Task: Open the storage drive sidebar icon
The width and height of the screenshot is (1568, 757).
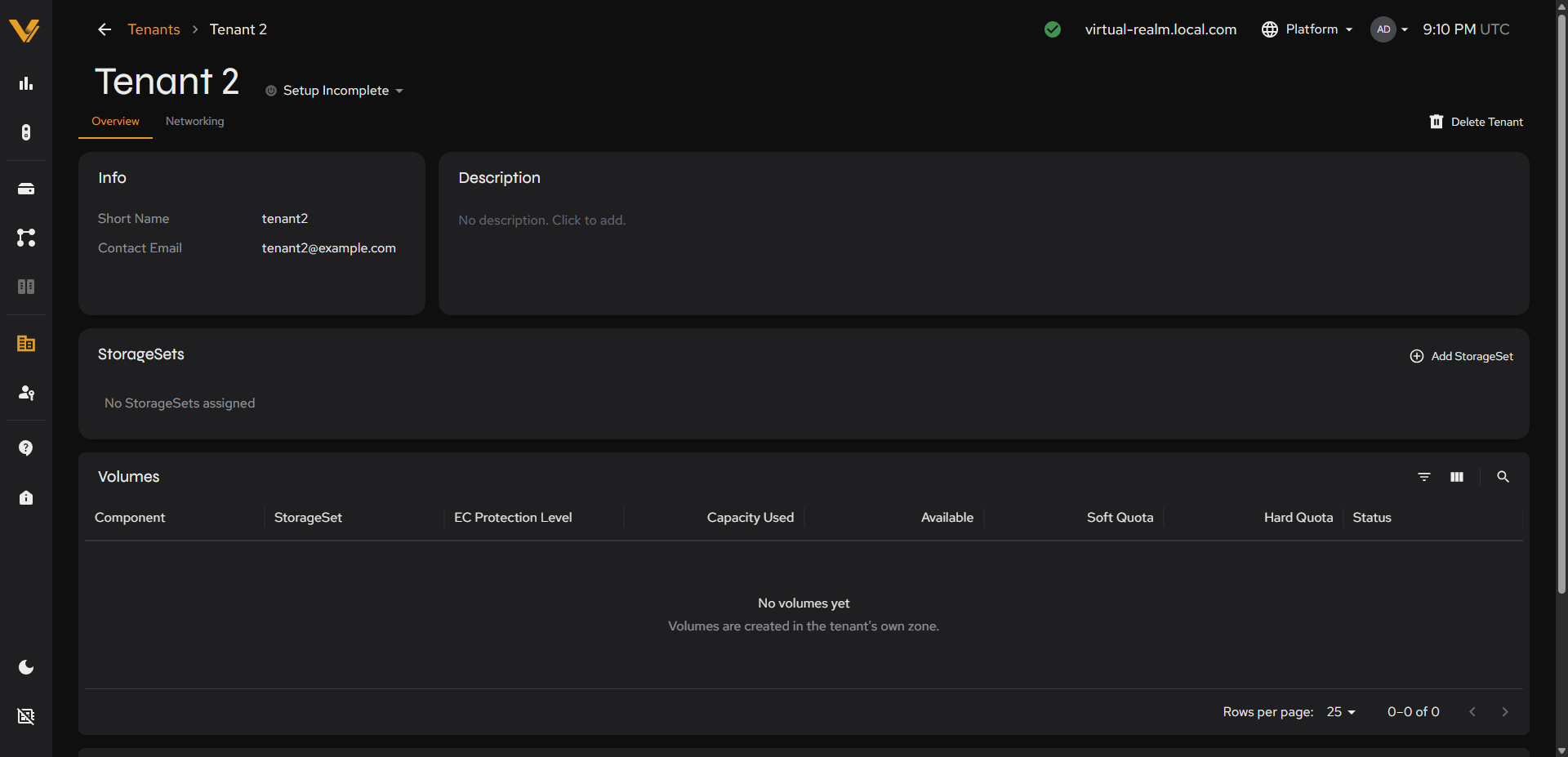Action: pos(26,189)
